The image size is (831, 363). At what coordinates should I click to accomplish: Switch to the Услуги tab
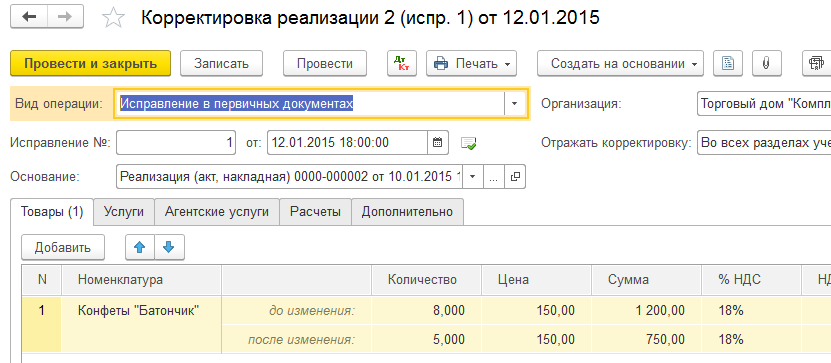pyautogui.click(x=124, y=212)
